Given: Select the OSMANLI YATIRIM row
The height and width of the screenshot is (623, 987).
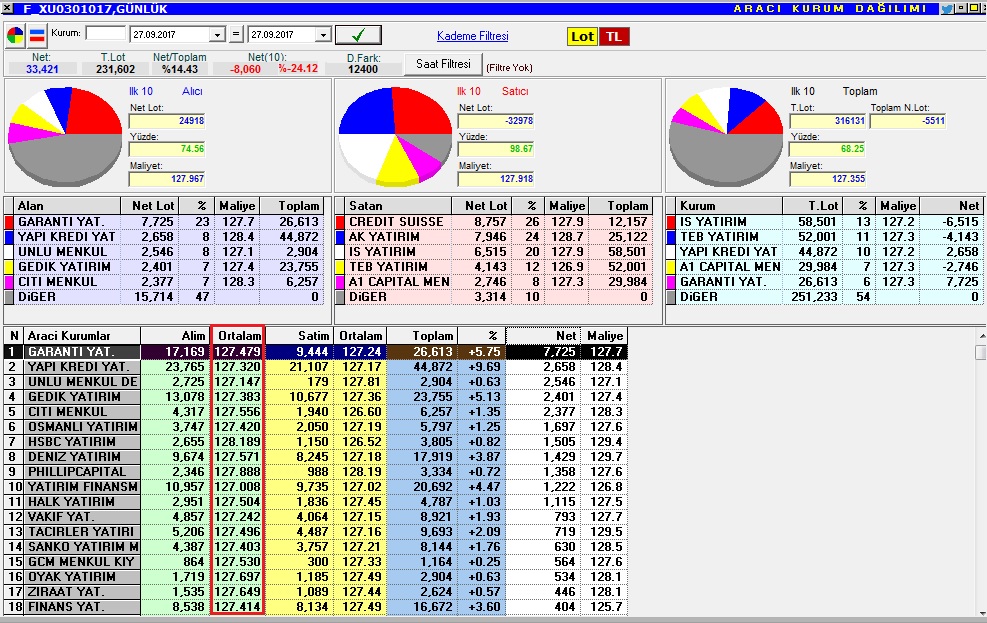Looking at the screenshot, I should click(x=315, y=427).
